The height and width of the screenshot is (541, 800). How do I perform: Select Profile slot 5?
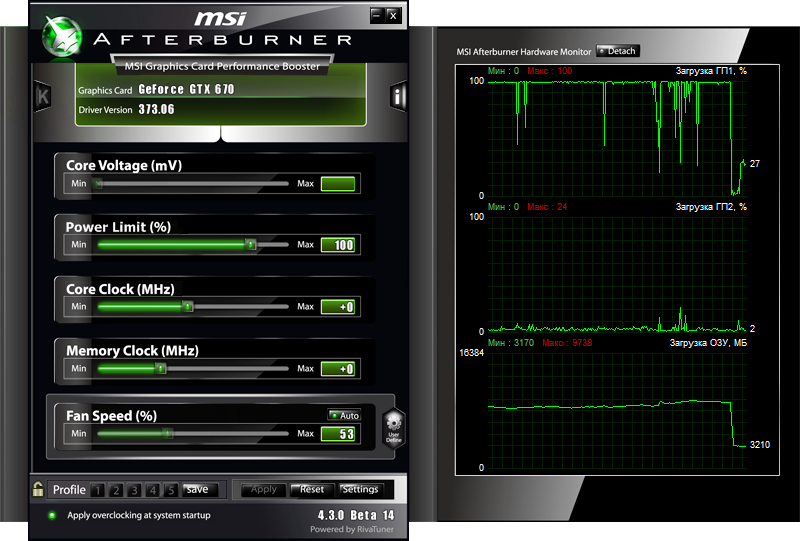pos(171,490)
